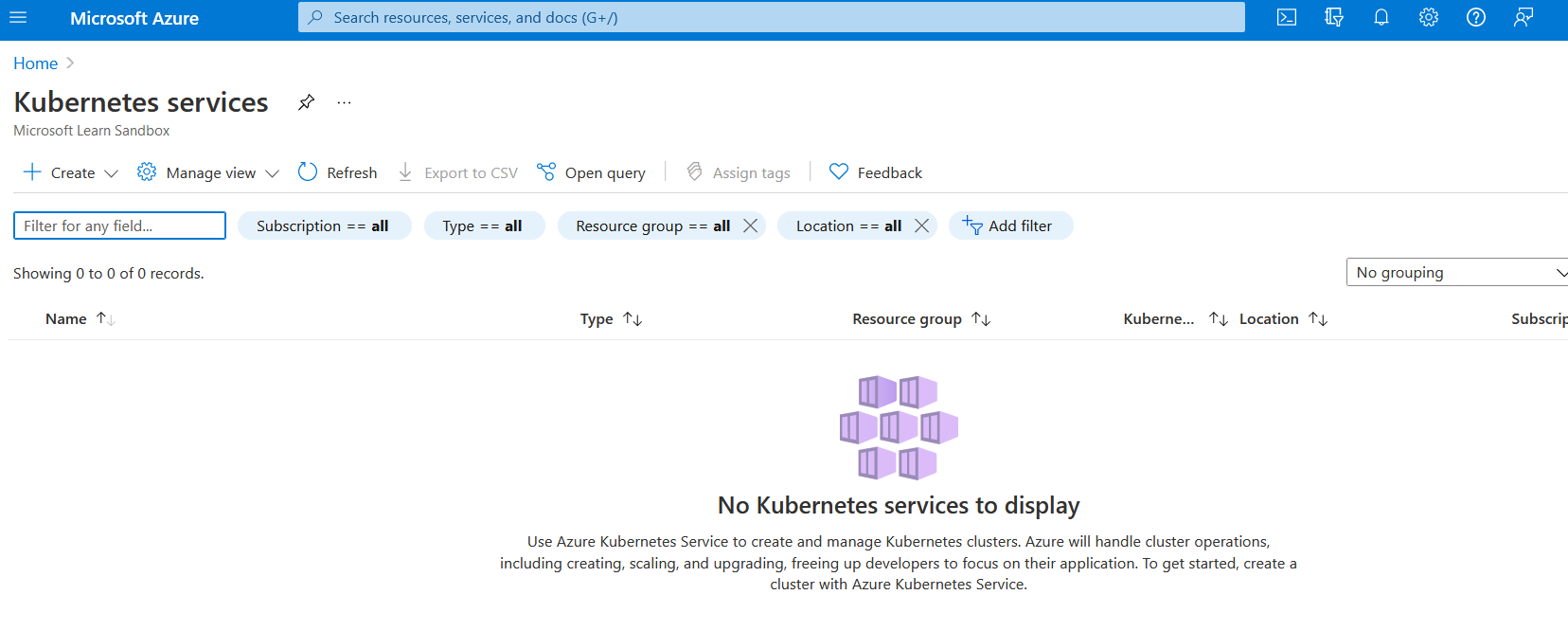
Task: Click the Add filter button
Action: coord(1010,225)
